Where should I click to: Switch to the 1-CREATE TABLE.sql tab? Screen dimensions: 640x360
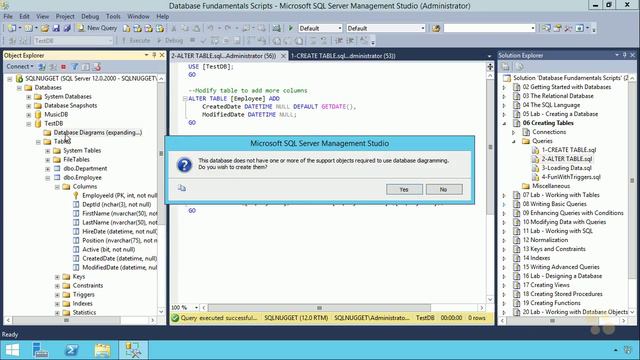click(x=343, y=56)
